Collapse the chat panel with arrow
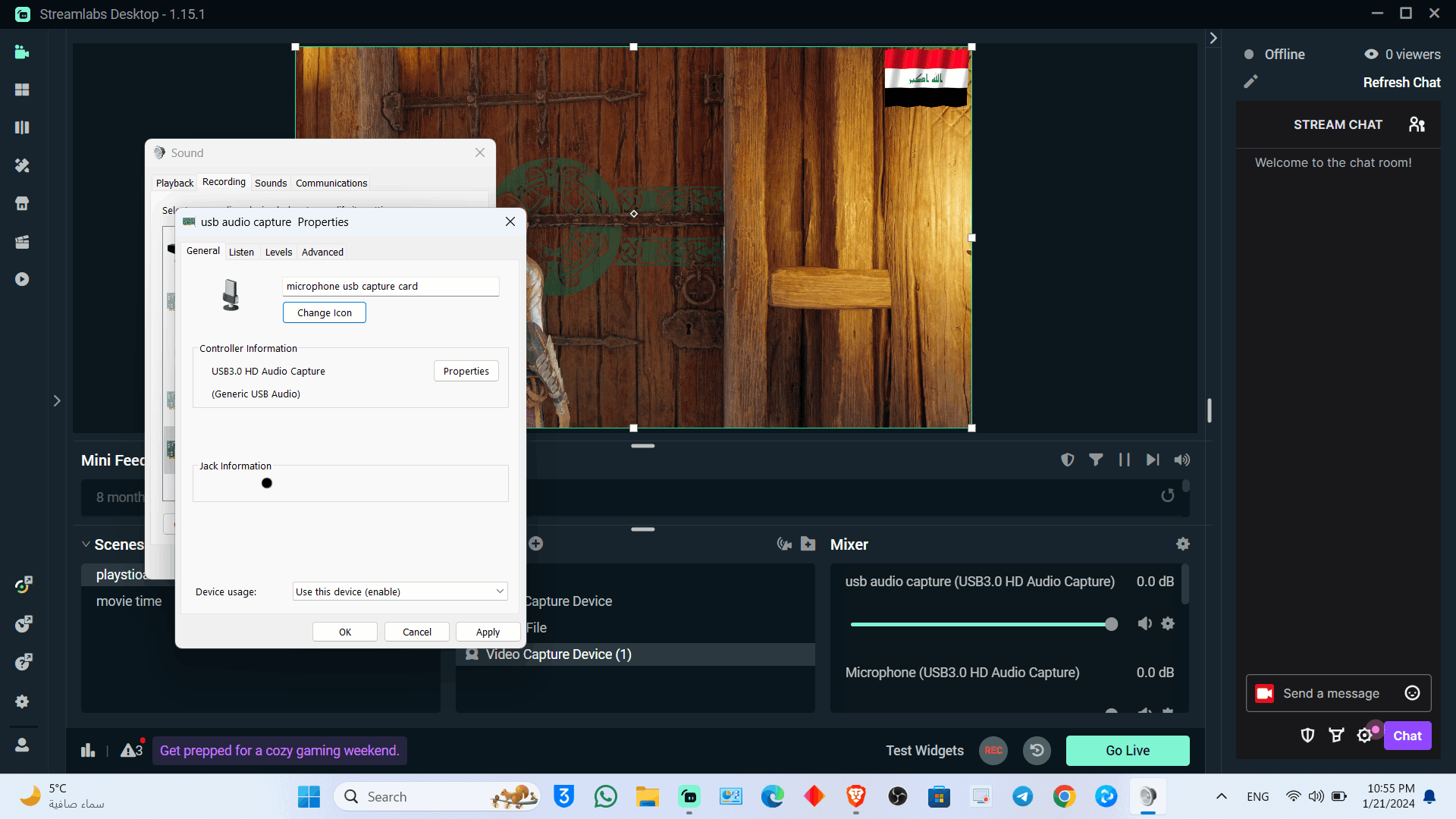Viewport: 1456px width, 819px height. pyautogui.click(x=1213, y=38)
